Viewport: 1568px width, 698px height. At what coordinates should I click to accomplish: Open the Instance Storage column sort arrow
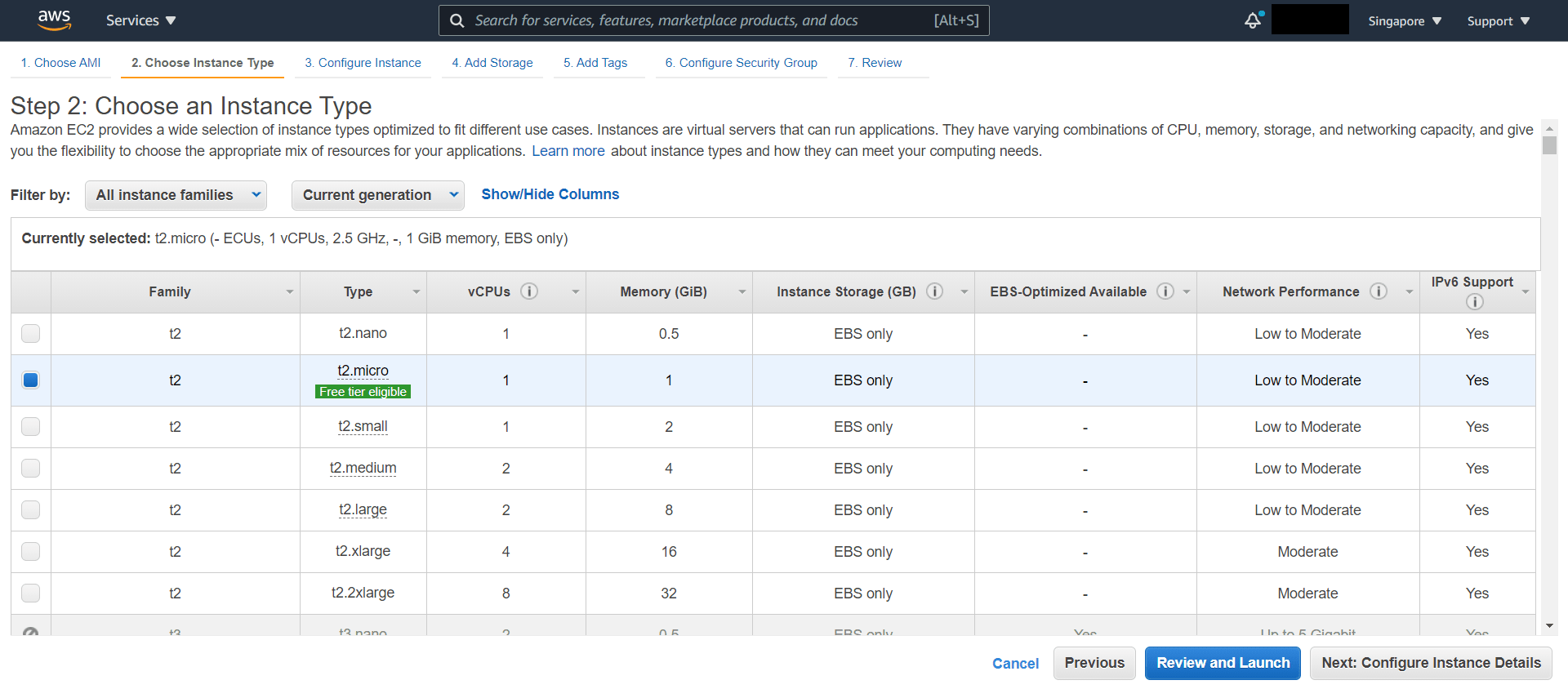(x=964, y=291)
